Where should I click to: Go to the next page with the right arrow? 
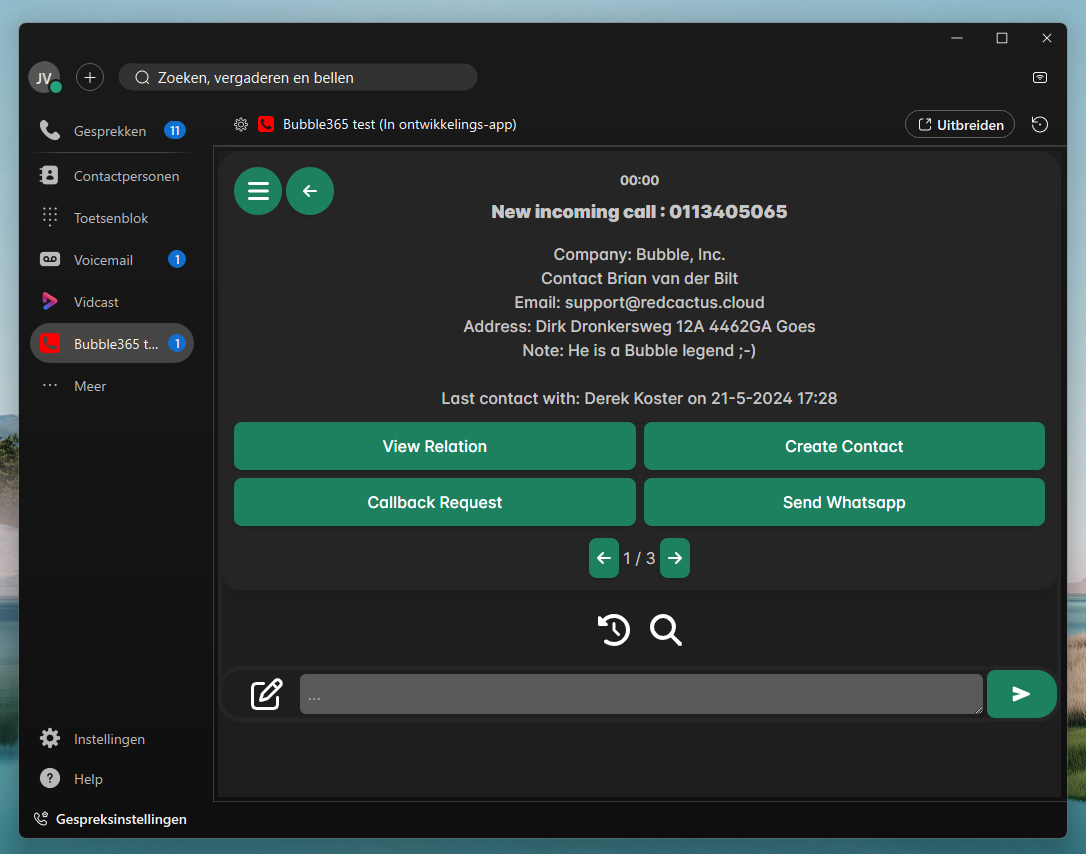675,558
